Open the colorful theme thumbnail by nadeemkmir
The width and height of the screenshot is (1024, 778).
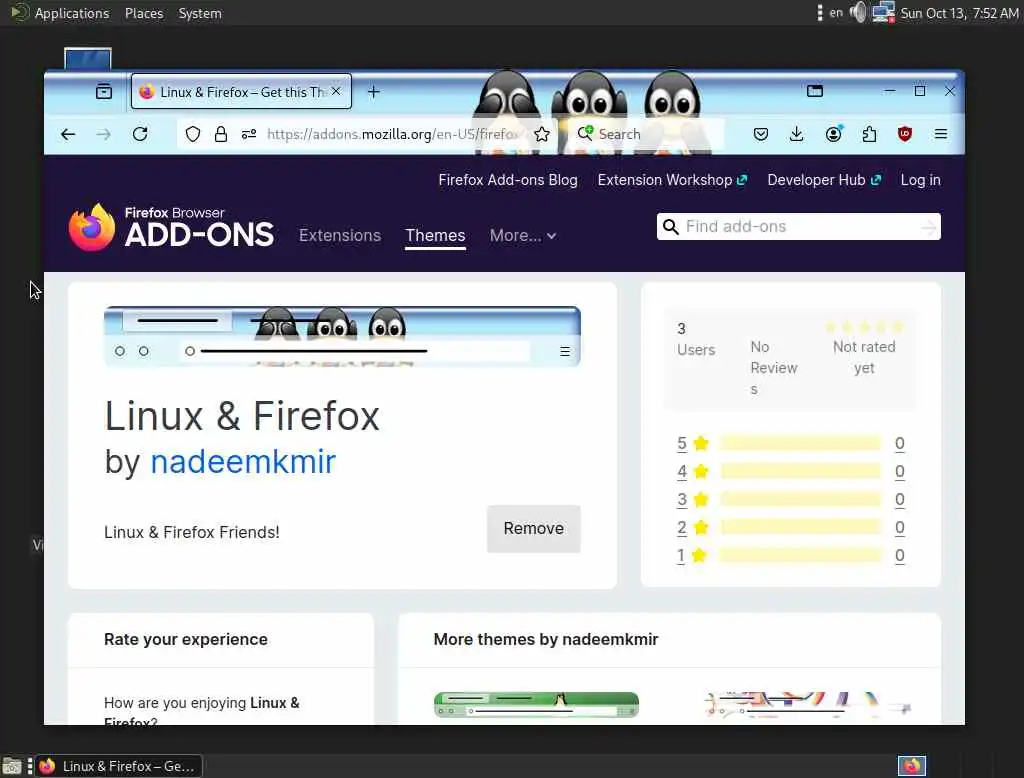pos(808,704)
